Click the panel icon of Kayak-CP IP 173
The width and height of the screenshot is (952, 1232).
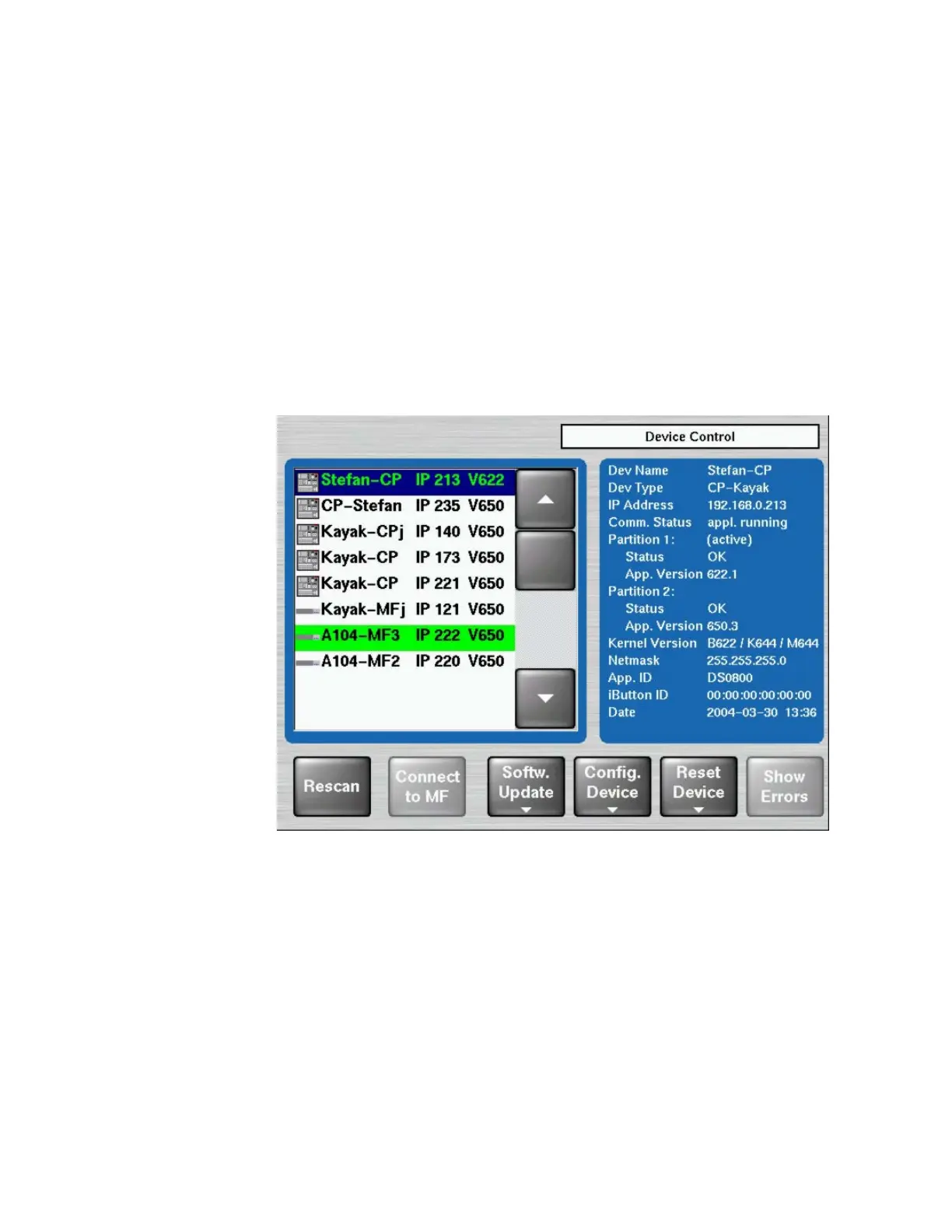(x=308, y=558)
